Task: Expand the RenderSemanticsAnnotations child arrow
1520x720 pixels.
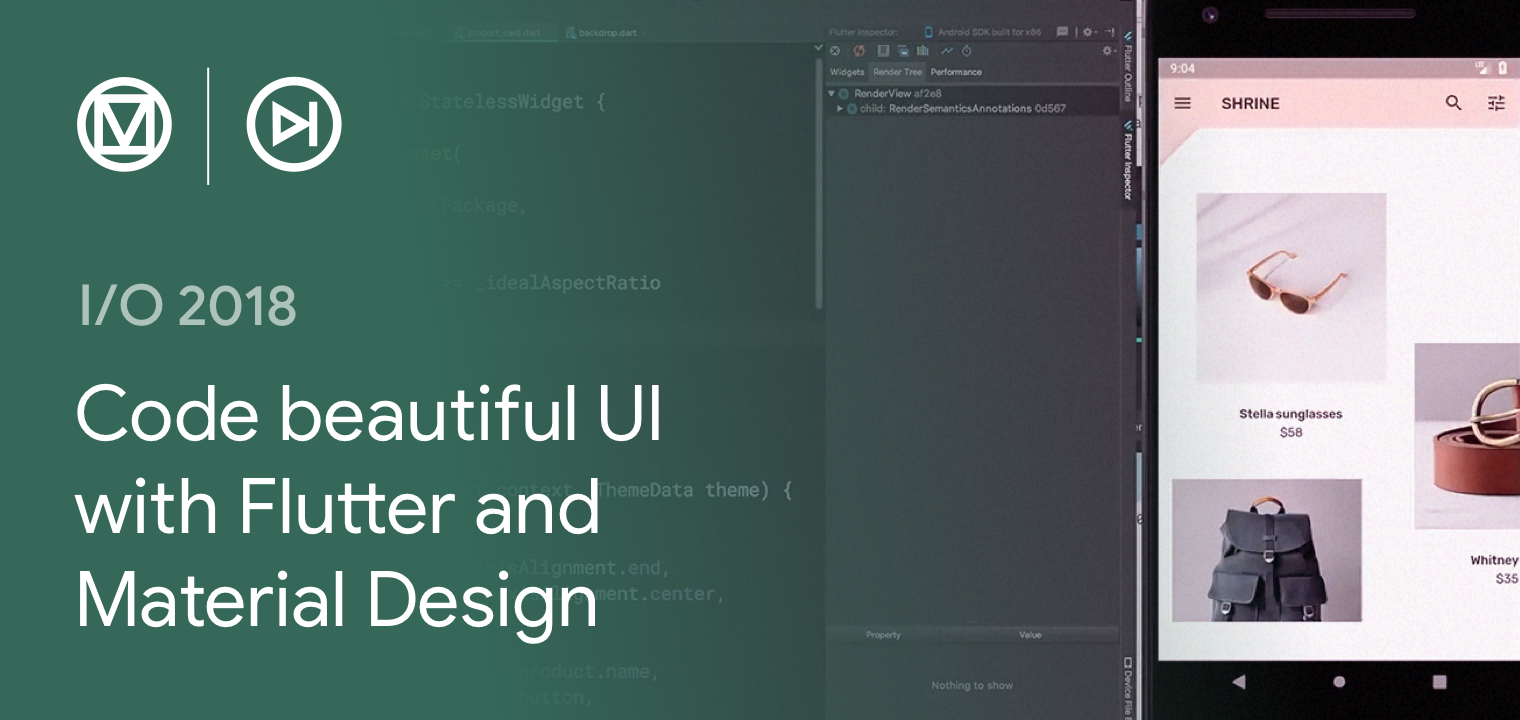Action: coord(840,108)
